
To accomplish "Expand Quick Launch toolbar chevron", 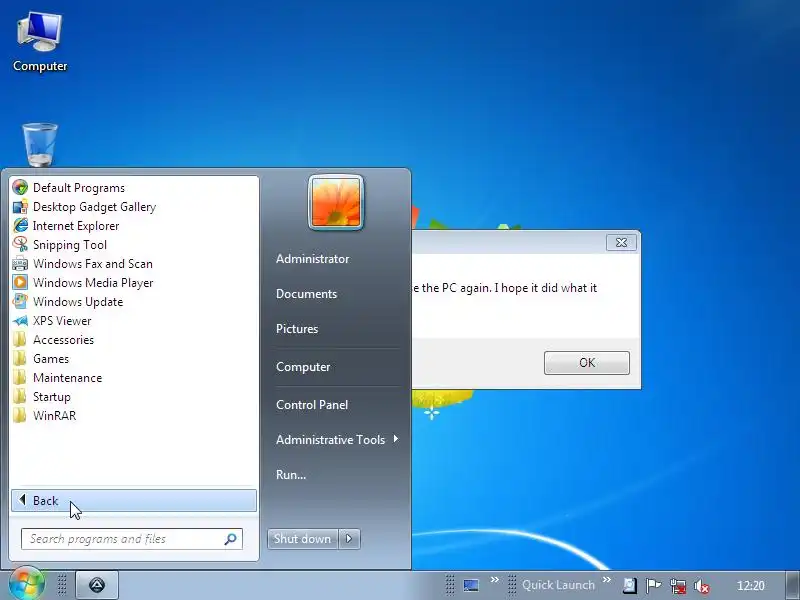I will (607, 580).
